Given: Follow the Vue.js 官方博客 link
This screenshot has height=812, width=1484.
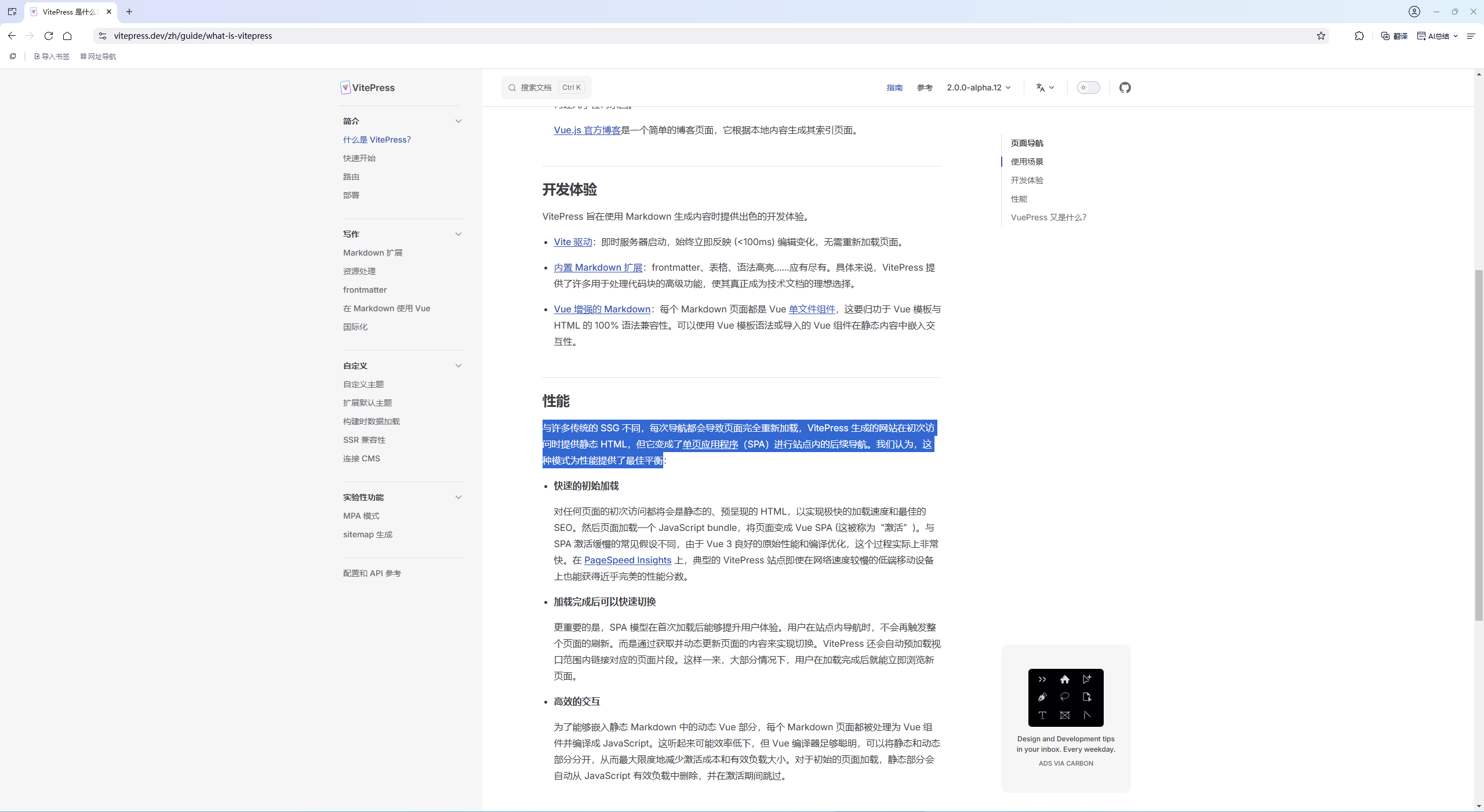Looking at the screenshot, I should (x=587, y=130).
